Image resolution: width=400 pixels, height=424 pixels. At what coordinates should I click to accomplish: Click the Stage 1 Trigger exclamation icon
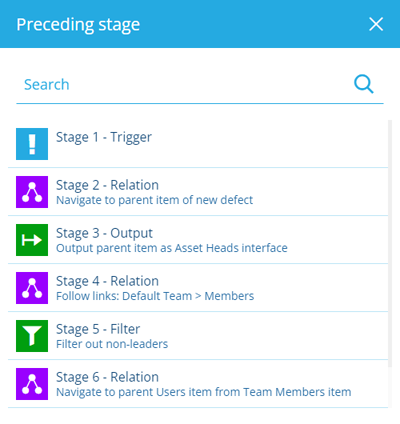point(32,144)
